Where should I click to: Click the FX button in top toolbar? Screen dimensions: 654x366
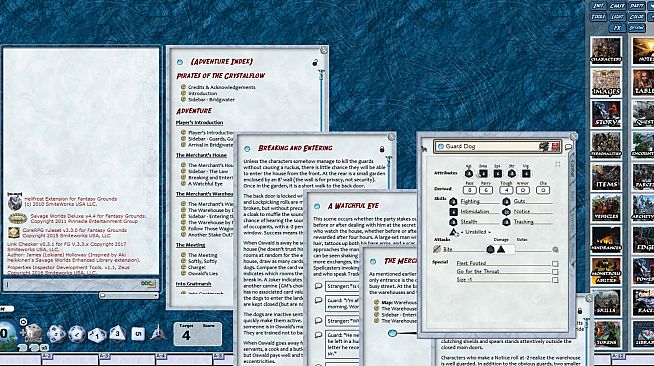617,28
